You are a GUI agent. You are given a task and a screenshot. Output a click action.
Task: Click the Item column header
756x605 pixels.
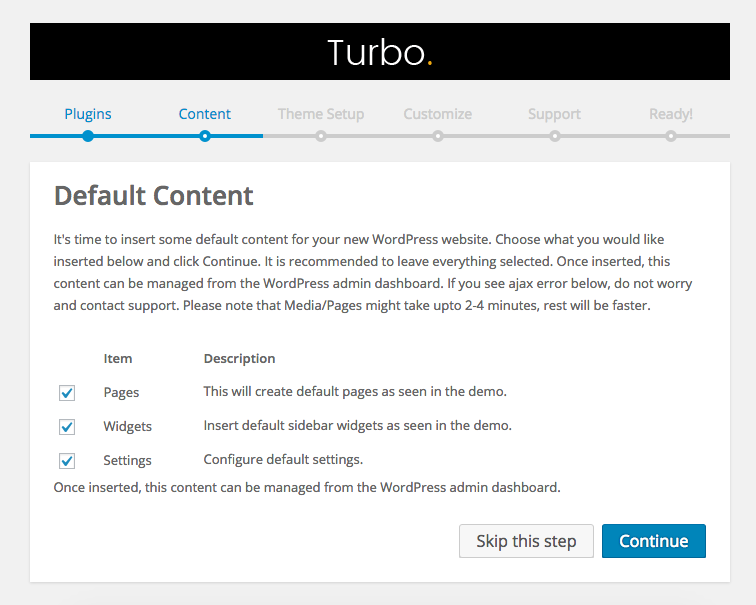118,359
